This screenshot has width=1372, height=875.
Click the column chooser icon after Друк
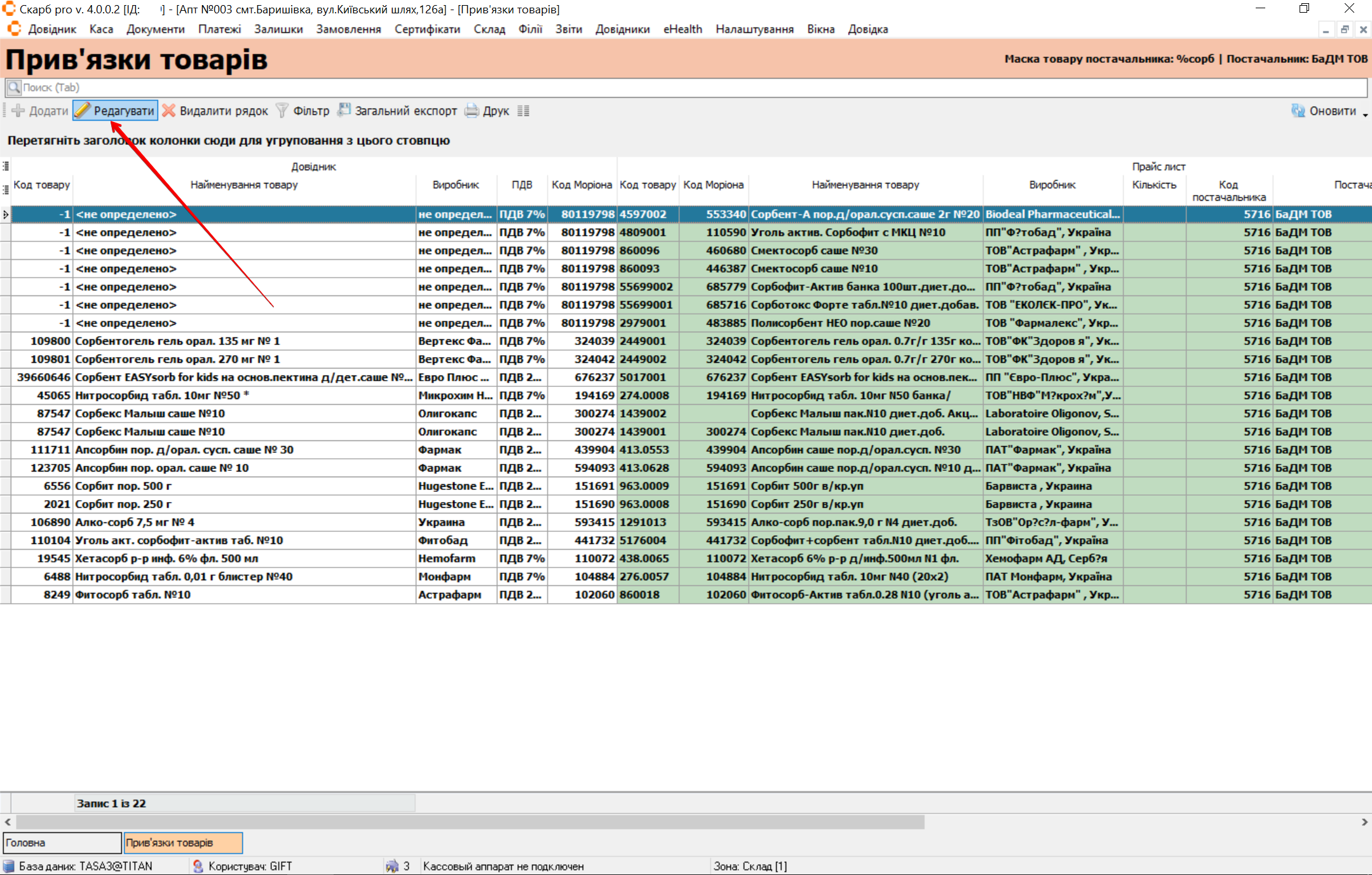pos(523,111)
